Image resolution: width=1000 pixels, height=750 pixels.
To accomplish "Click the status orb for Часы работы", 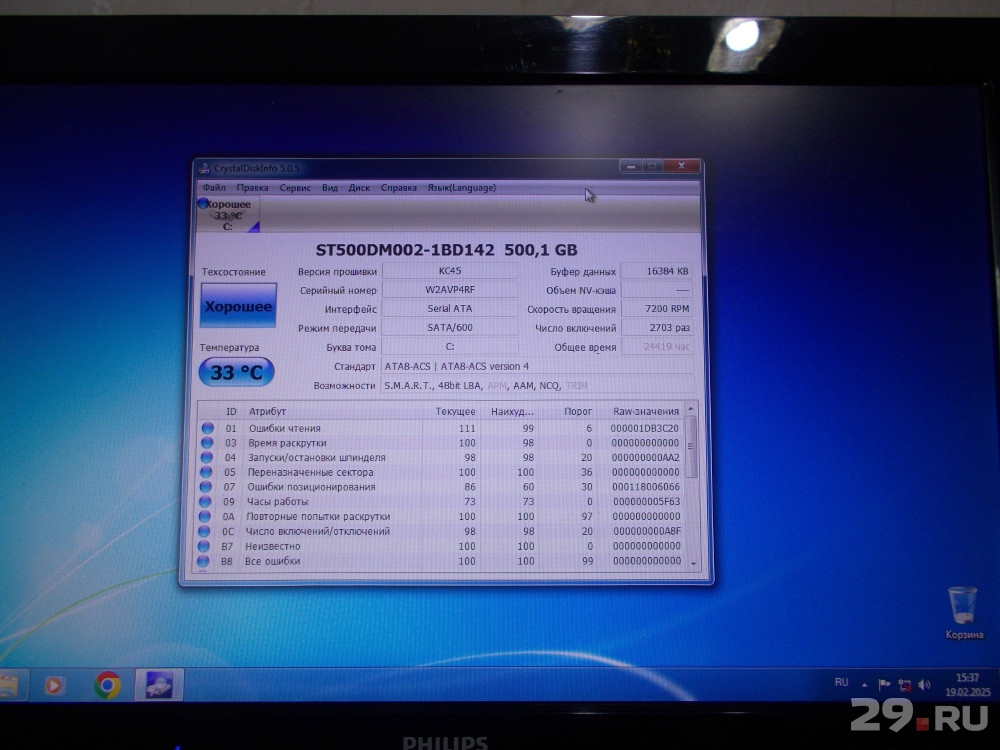I will [205, 501].
